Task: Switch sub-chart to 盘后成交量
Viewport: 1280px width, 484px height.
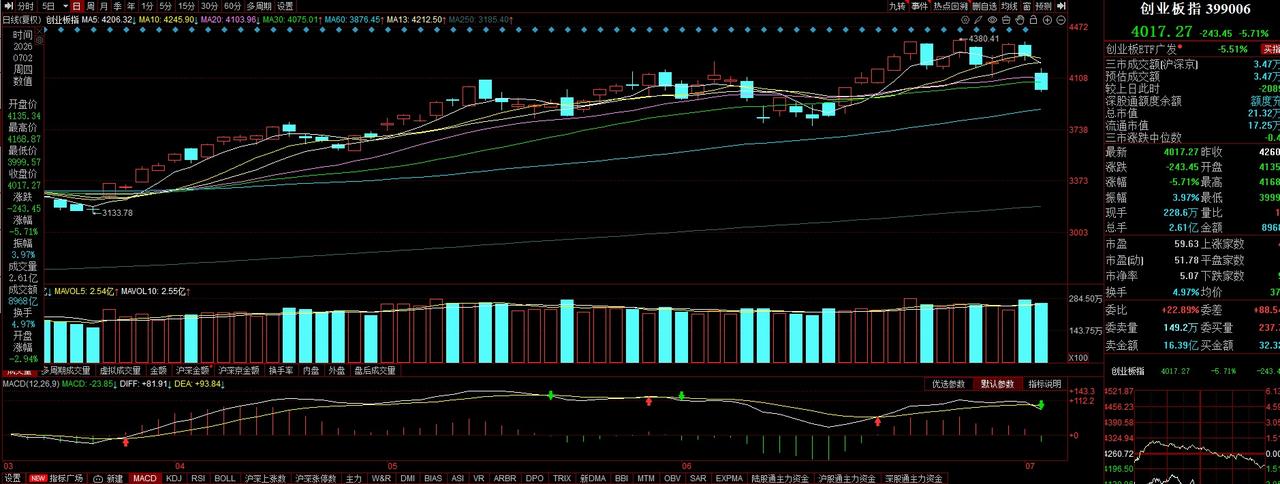Action: pos(375,370)
